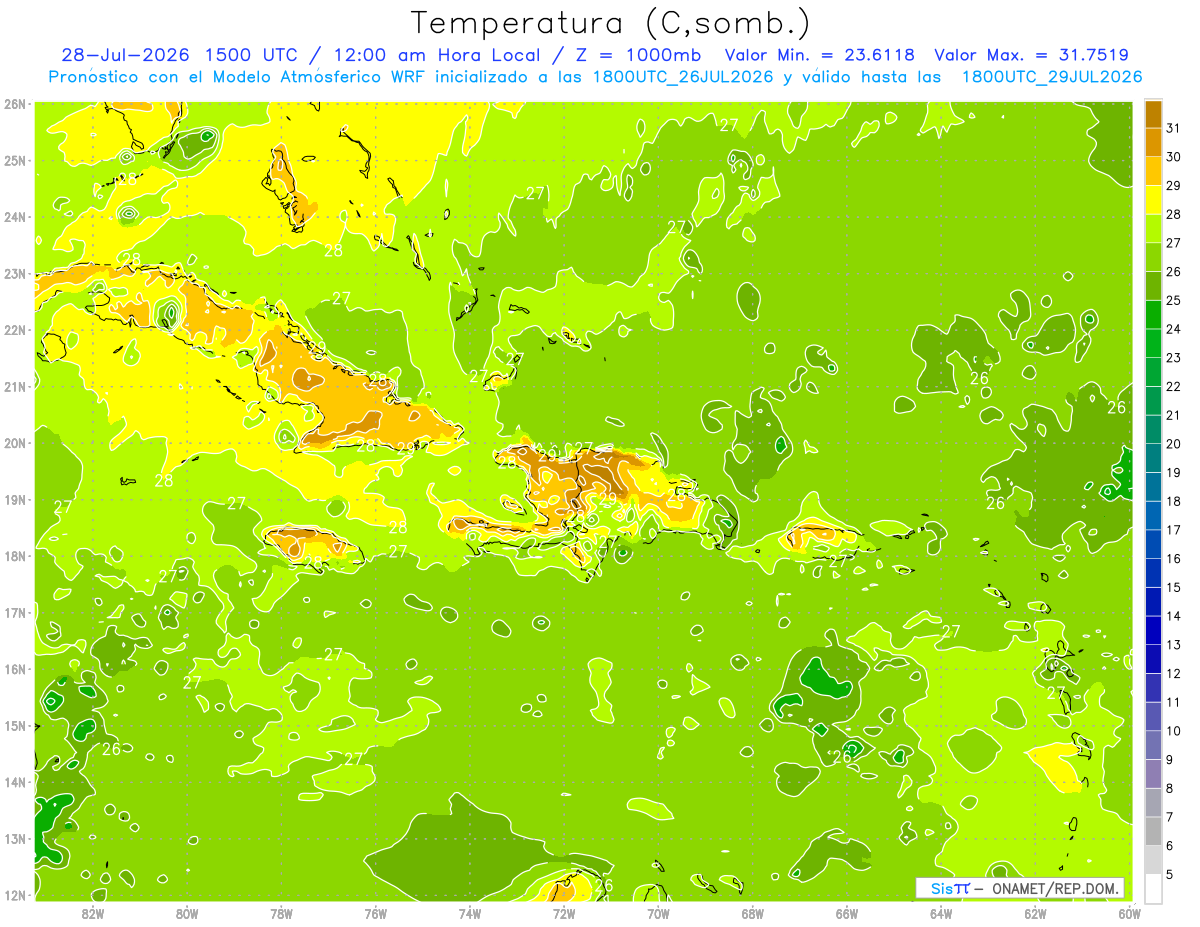Click the latitude axis label "22N"

coord(15,330)
